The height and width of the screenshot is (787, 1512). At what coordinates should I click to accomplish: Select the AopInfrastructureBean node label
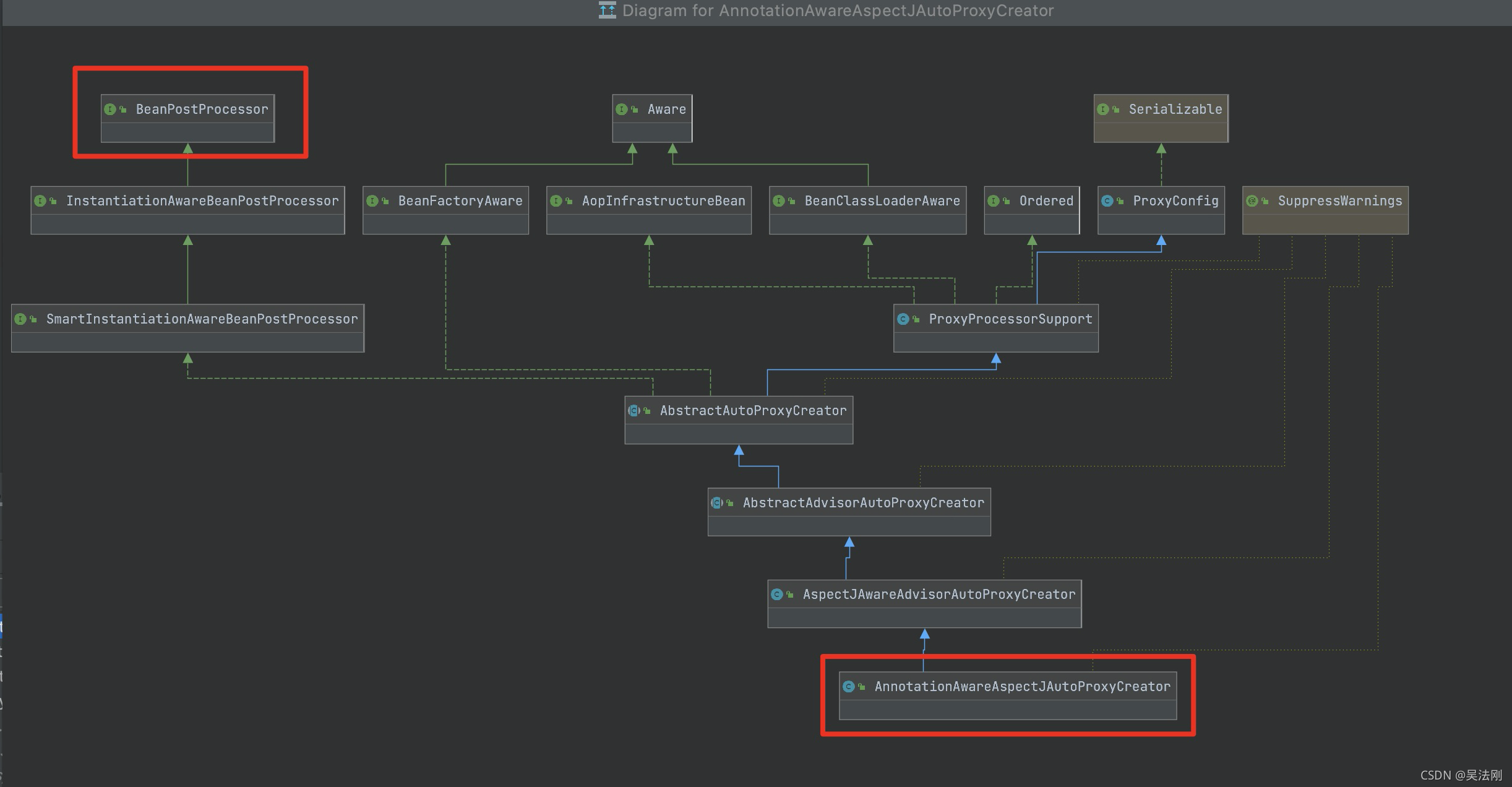tap(663, 201)
